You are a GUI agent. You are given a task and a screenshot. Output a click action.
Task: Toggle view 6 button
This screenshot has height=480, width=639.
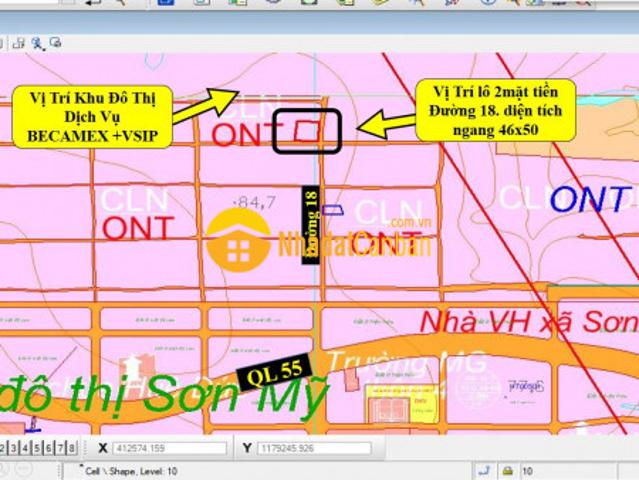[x=48, y=448]
